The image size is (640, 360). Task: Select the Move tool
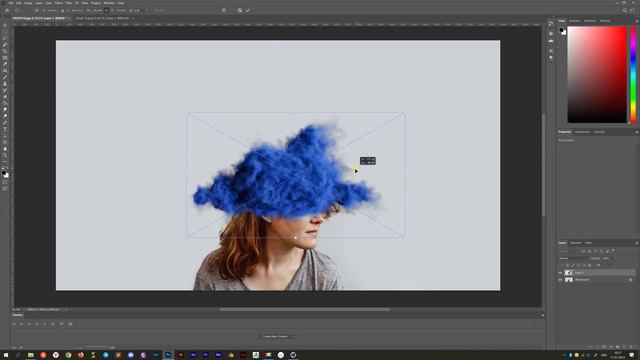[x=5, y=25]
